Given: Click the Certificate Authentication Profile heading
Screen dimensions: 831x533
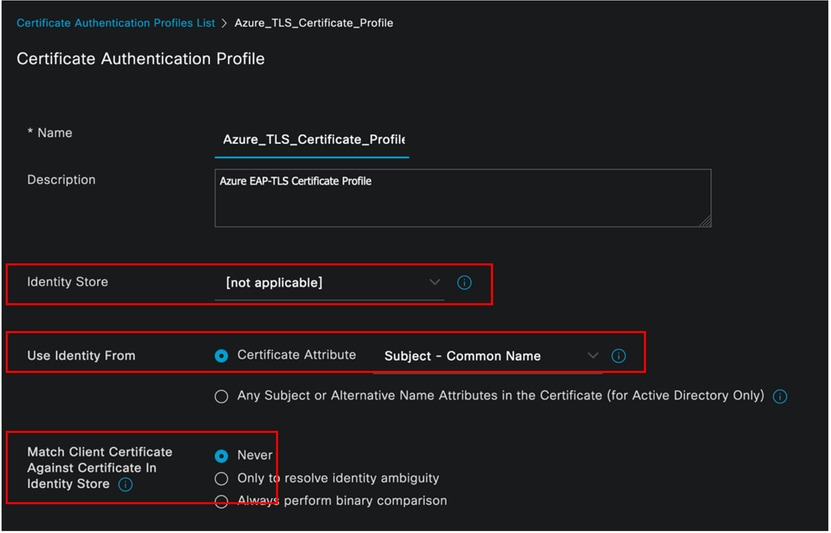Looking at the screenshot, I should [140, 59].
